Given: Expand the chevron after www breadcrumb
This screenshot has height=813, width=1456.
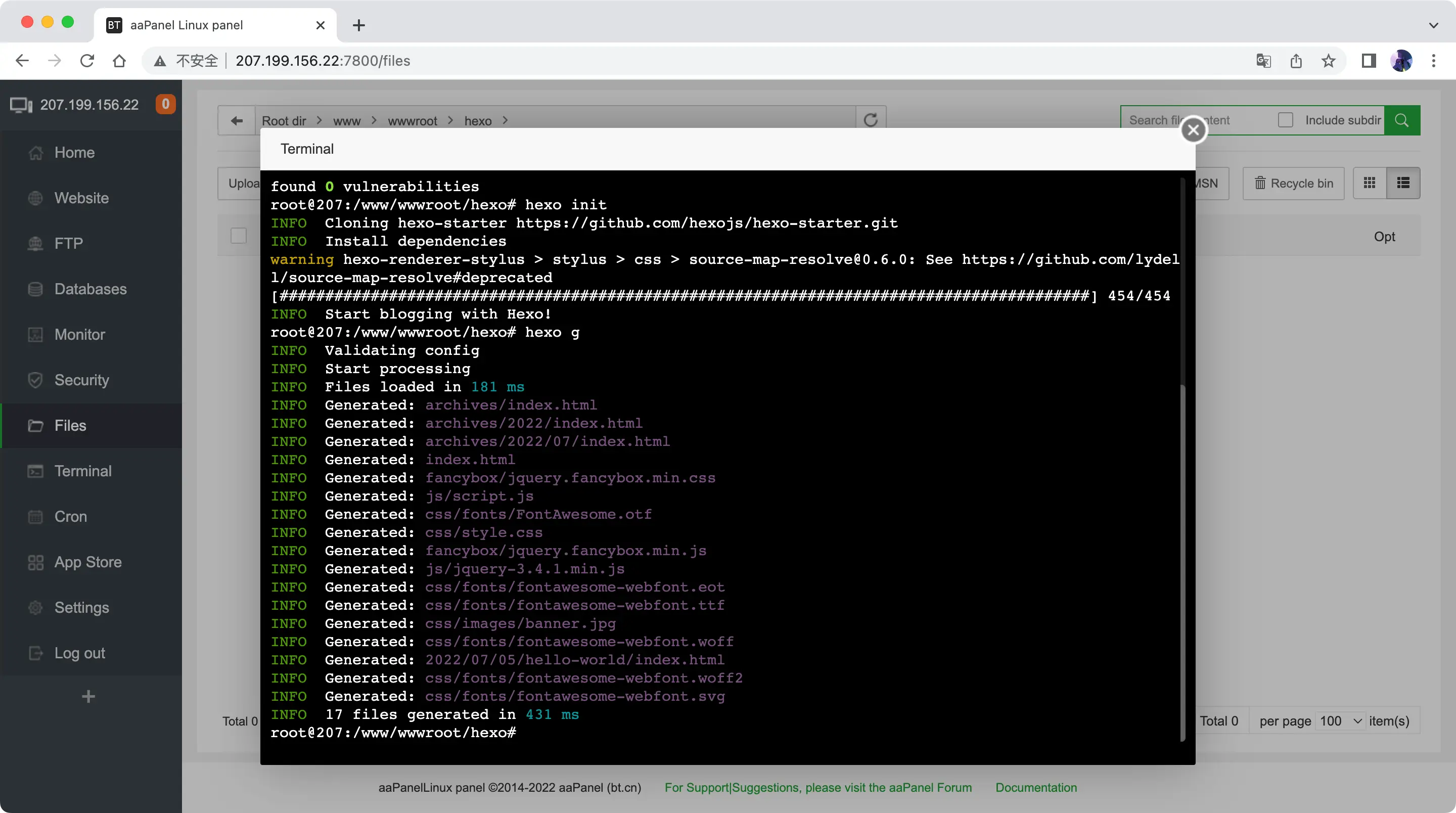Looking at the screenshot, I should pos(374,120).
